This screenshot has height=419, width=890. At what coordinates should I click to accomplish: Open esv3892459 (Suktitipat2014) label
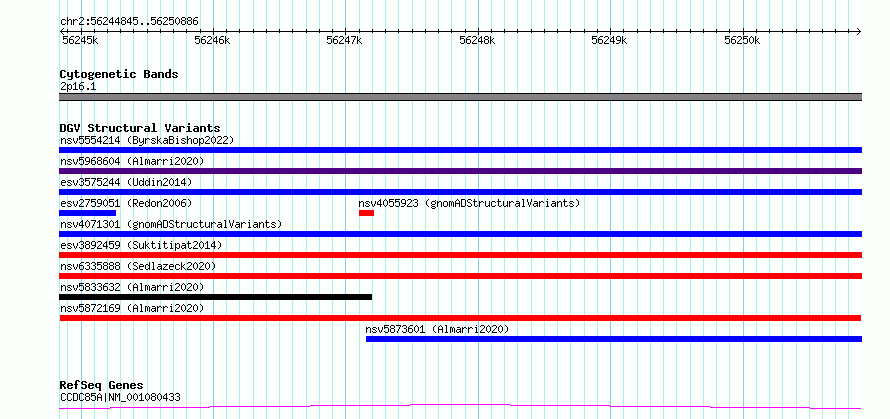(141, 245)
